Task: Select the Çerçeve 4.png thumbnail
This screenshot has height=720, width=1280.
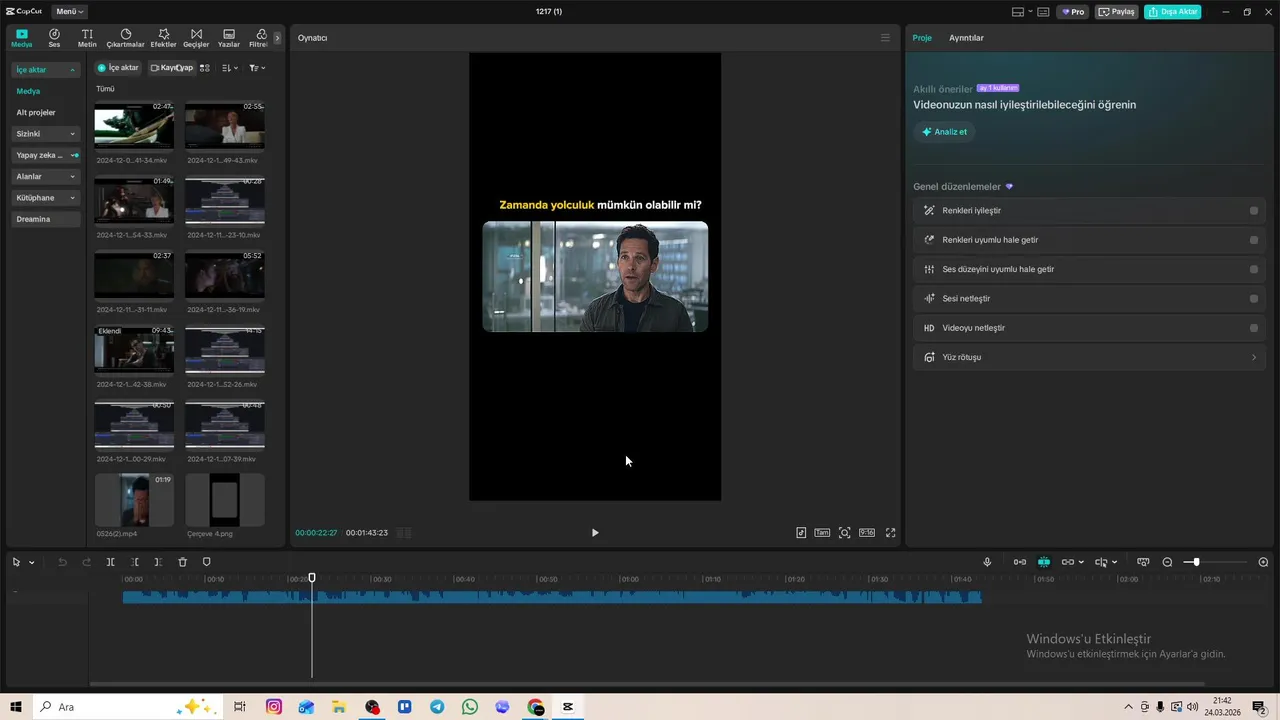Action: tap(225, 500)
